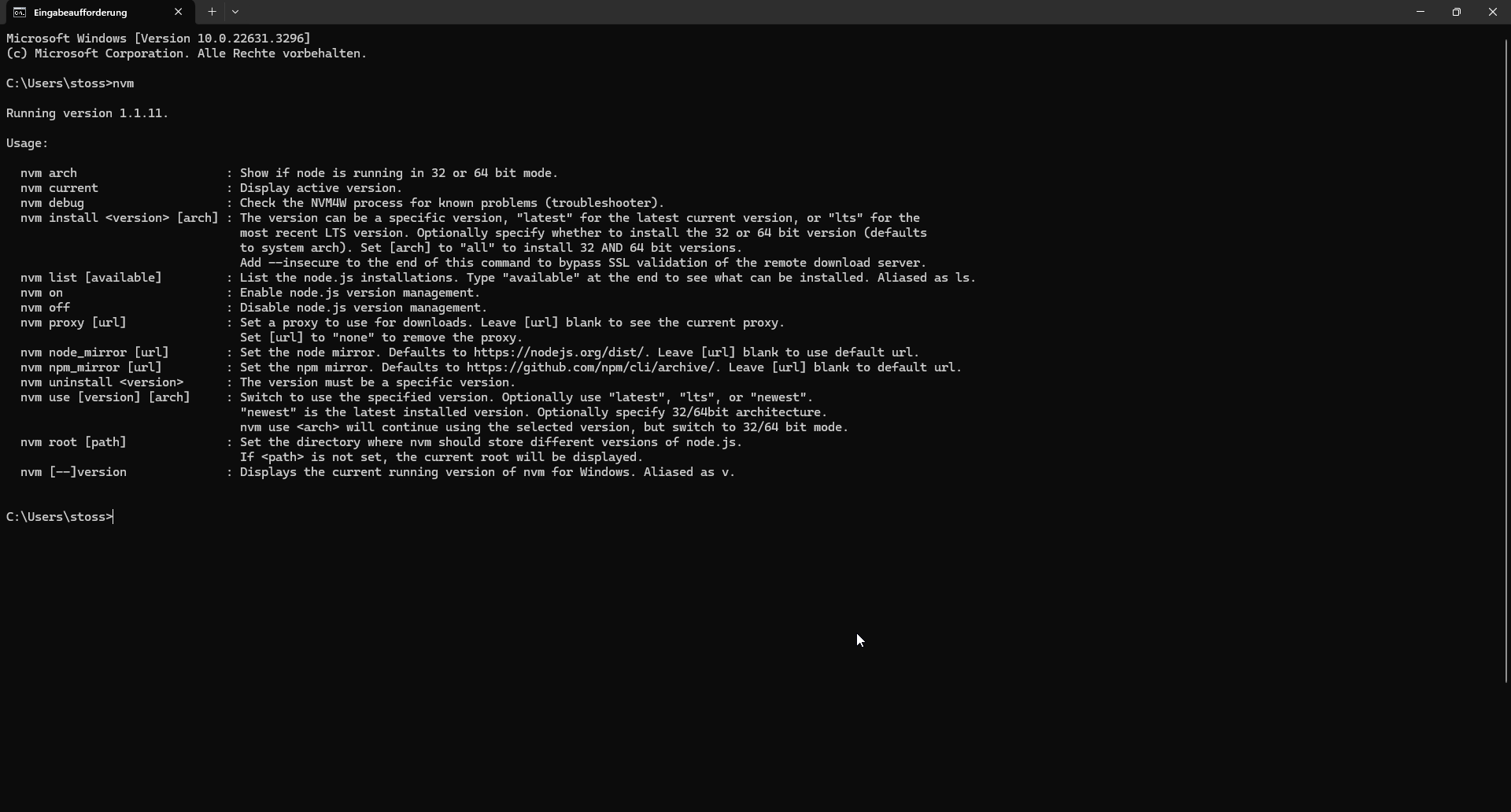1511x812 pixels.
Task: Click the vertical scrollbar on the right edge
Action: point(1506,354)
